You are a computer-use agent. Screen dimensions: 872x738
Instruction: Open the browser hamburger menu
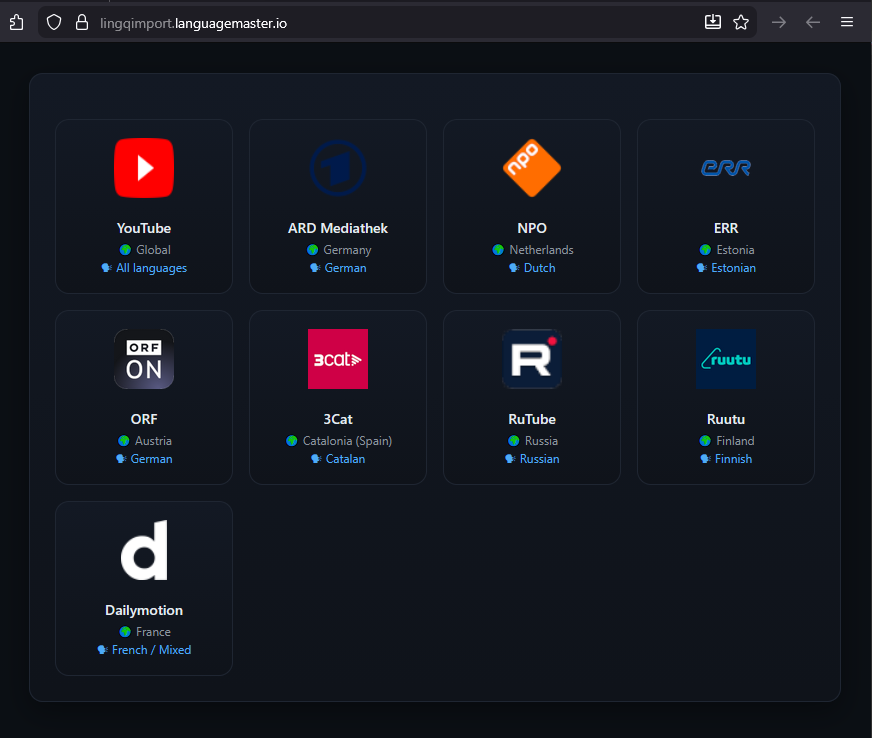(x=847, y=22)
